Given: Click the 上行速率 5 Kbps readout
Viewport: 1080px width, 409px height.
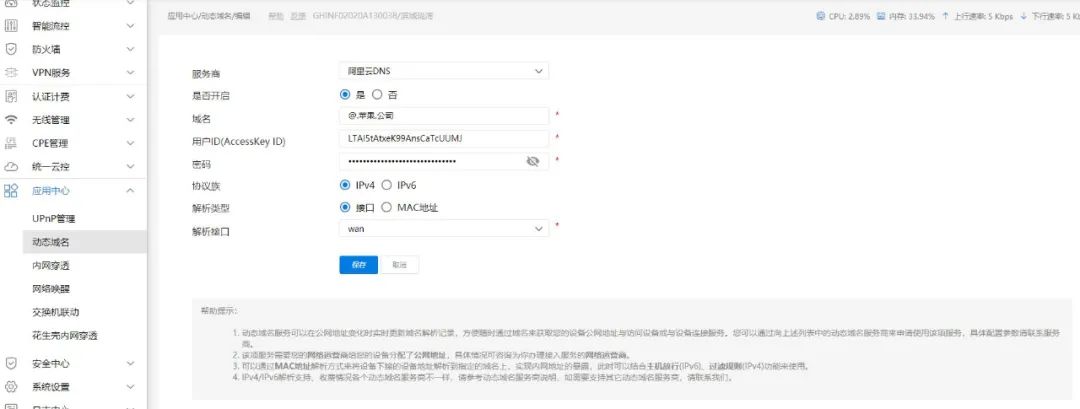Looking at the screenshot, I should click(983, 16).
